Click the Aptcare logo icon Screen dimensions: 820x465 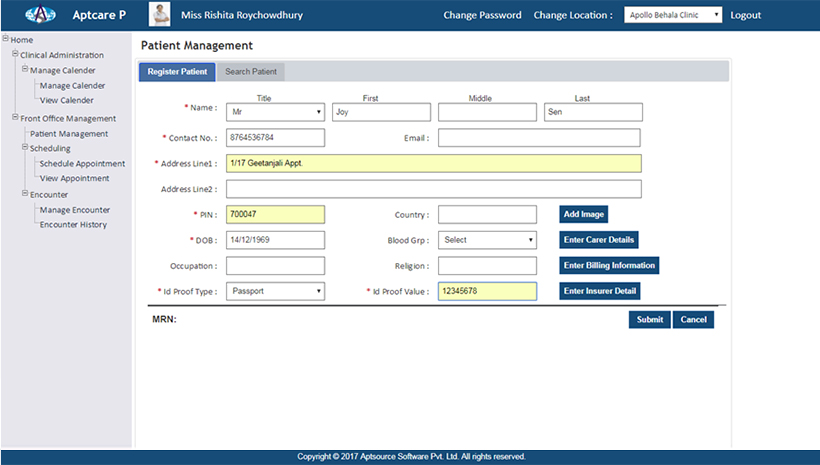click(39, 15)
